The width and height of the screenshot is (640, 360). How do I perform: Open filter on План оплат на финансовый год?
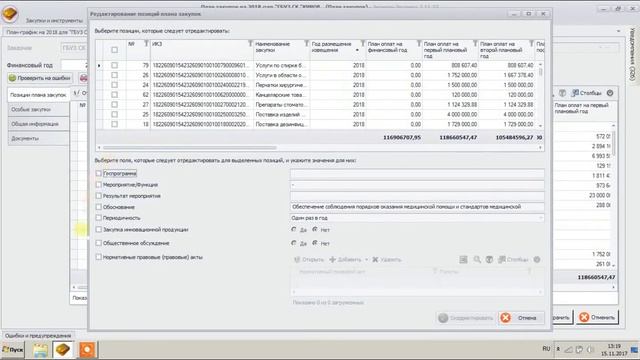tap(419, 43)
